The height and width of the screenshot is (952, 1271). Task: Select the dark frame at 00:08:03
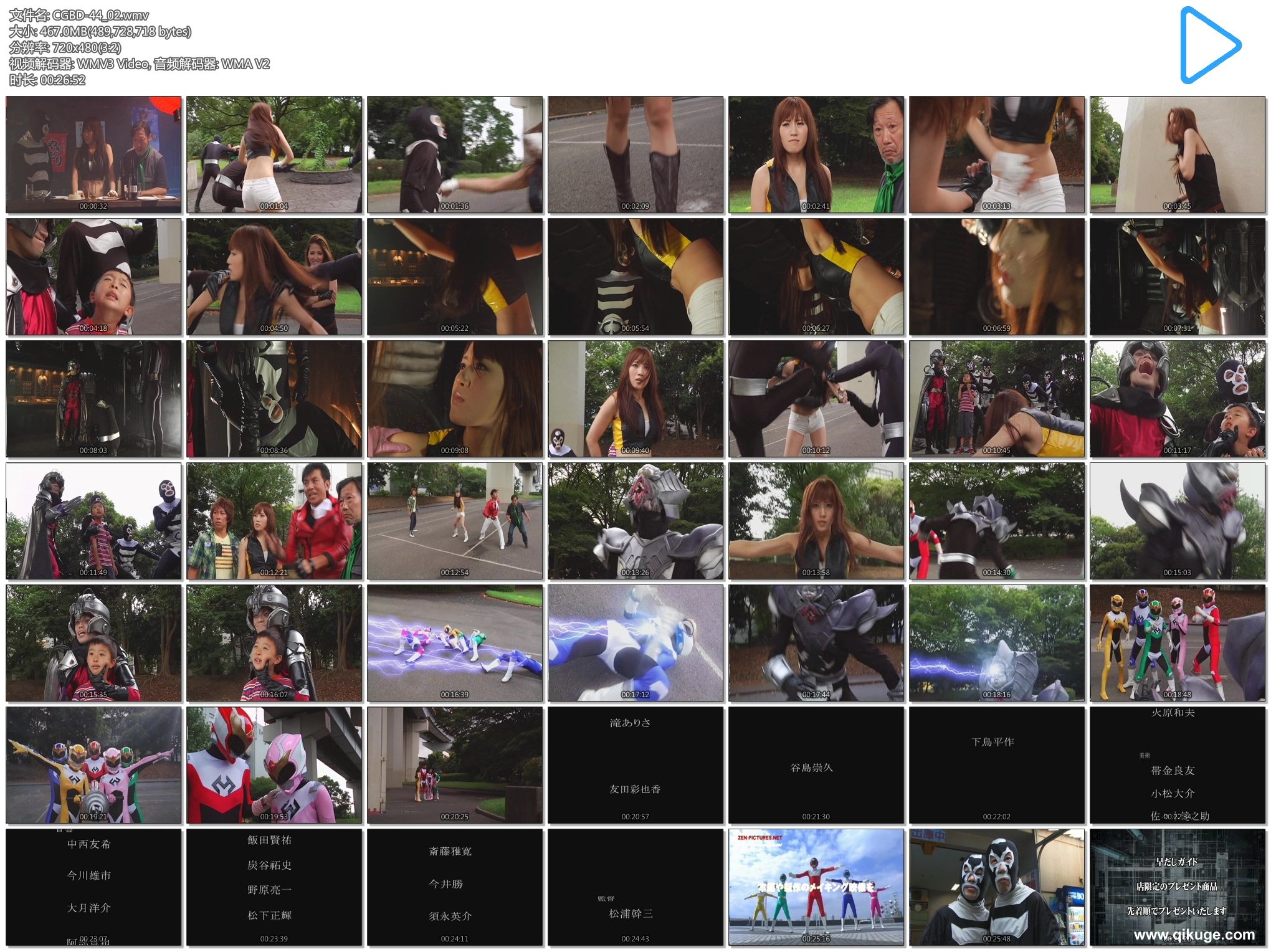93,399
